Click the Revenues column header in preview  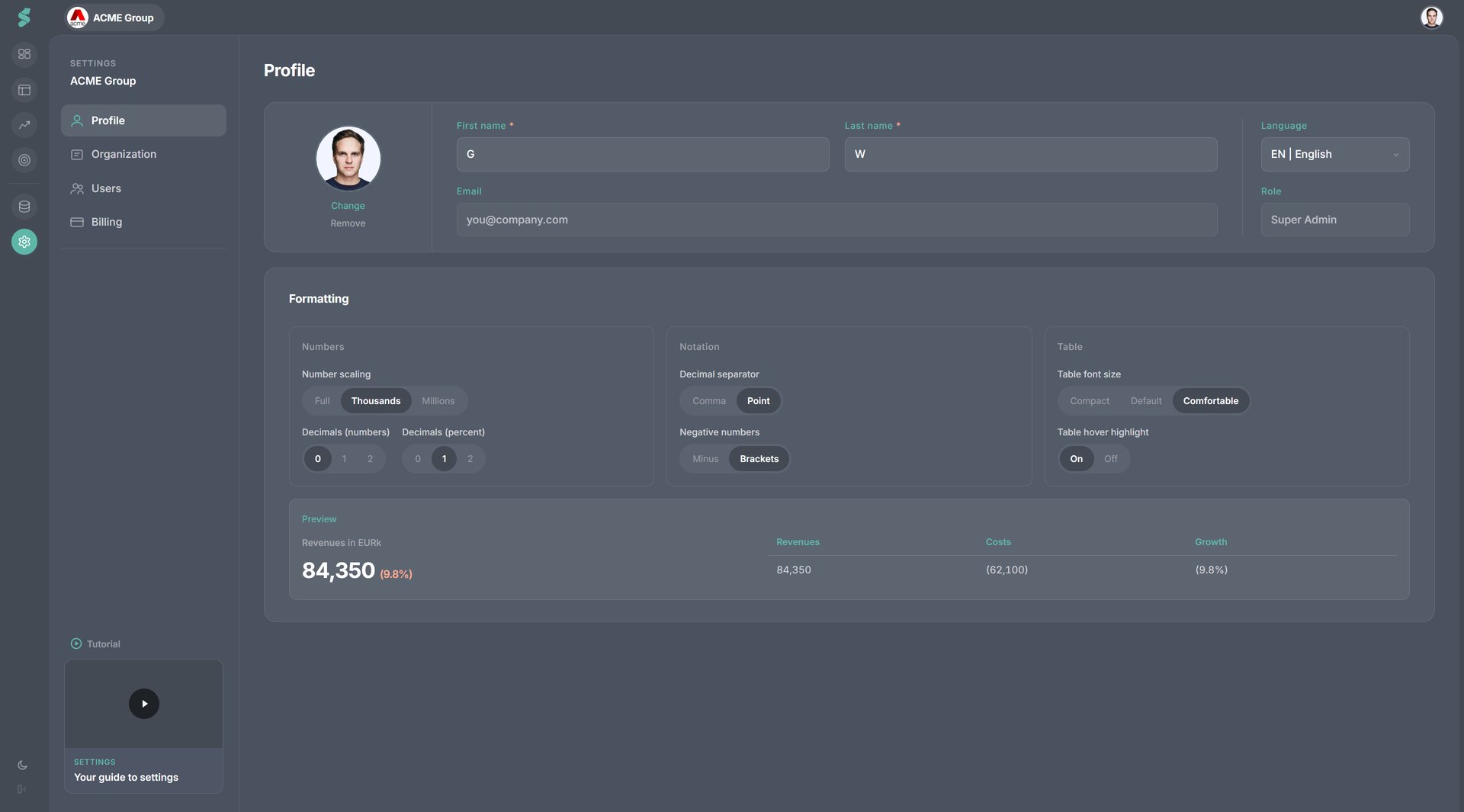[798, 542]
